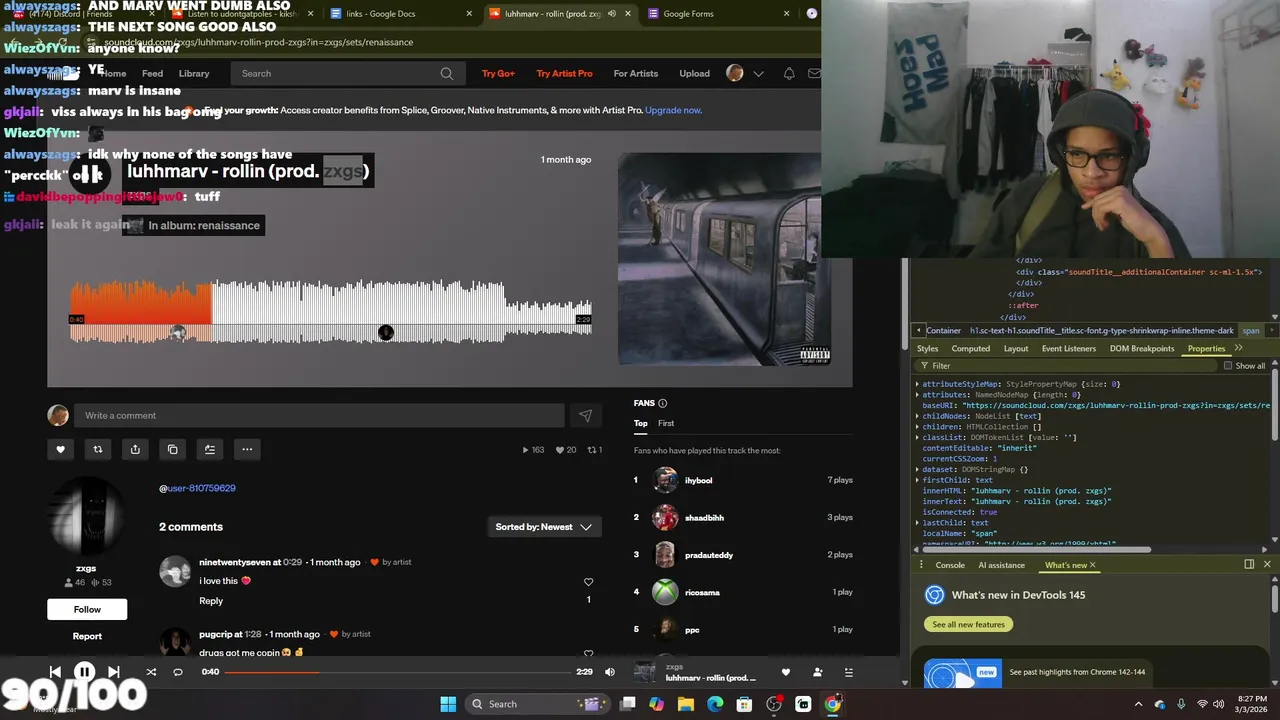The height and width of the screenshot is (720, 1280).
Task: Like current track in bottom player bar
Action: pyautogui.click(x=786, y=672)
